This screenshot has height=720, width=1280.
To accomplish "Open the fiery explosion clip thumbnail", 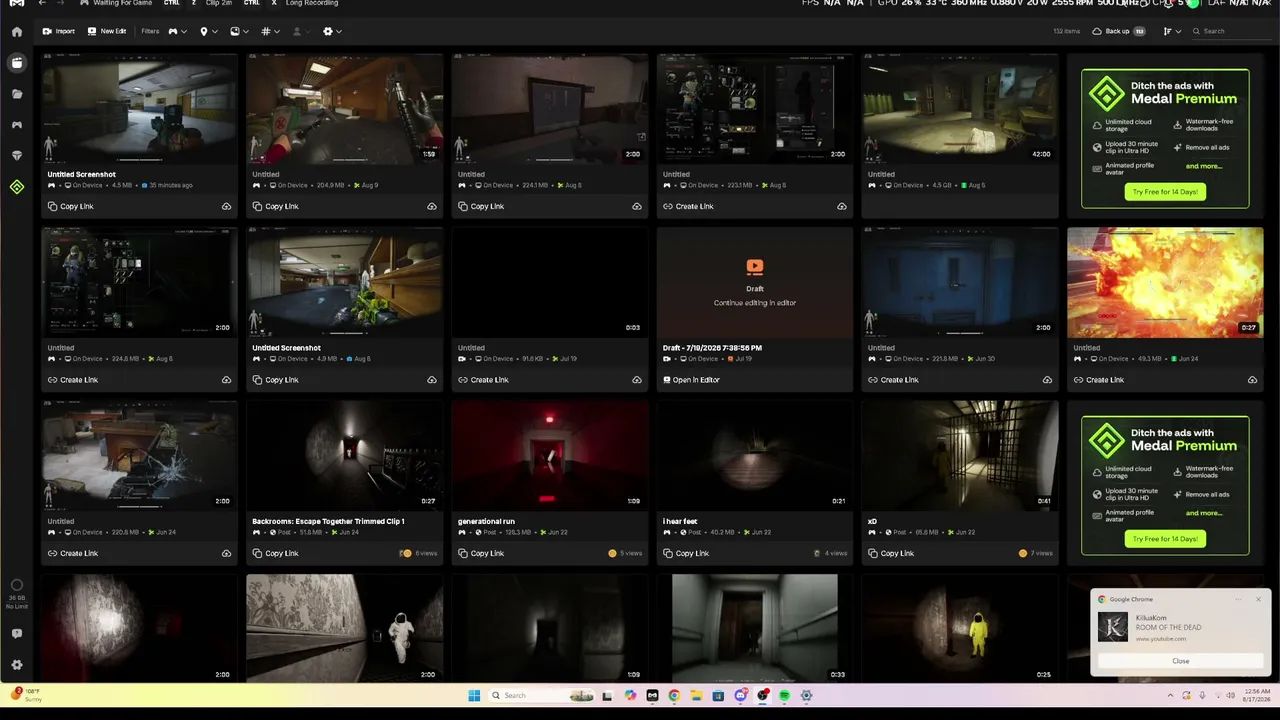I will tap(1165, 282).
